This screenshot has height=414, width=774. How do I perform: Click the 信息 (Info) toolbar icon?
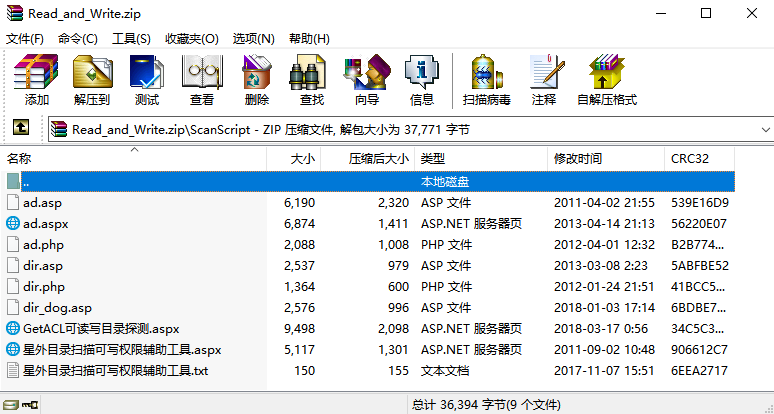coord(422,72)
